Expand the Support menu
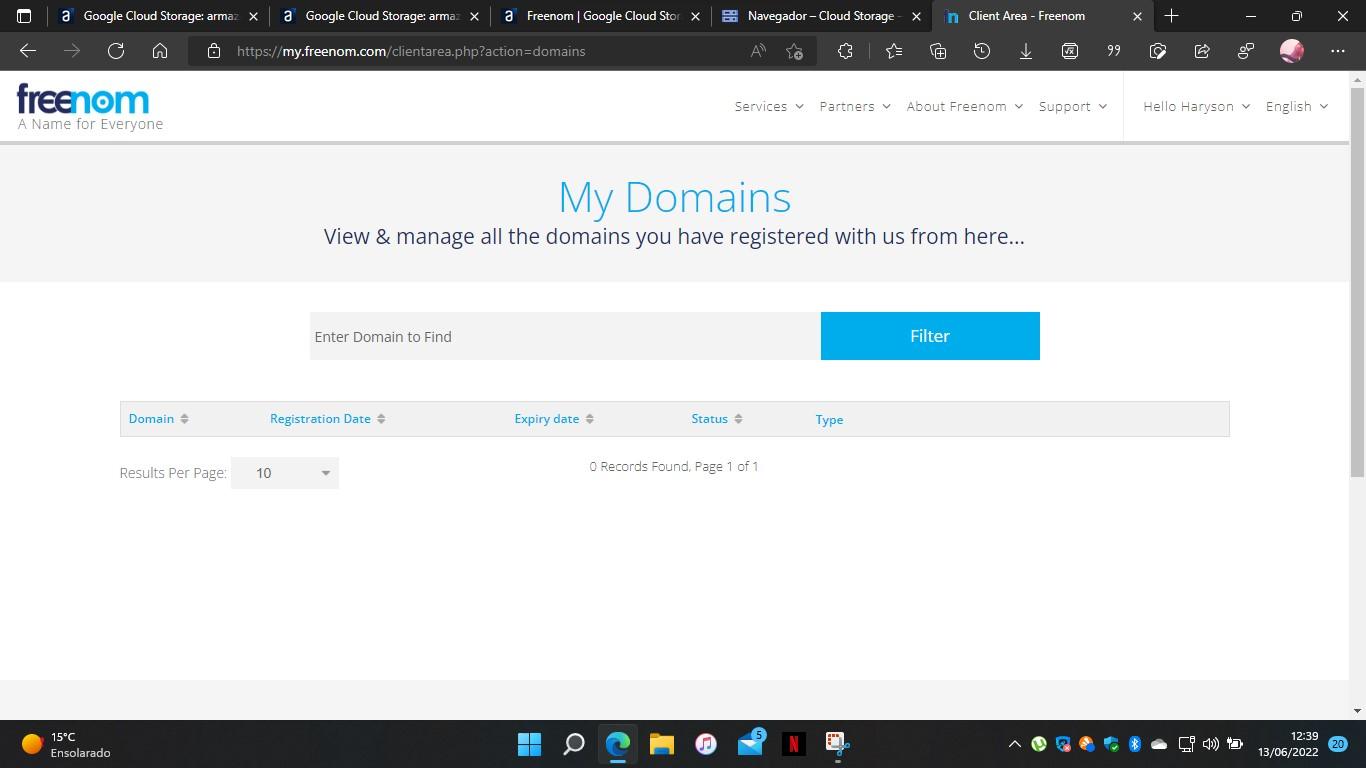The image size is (1366, 768). point(1073,106)
